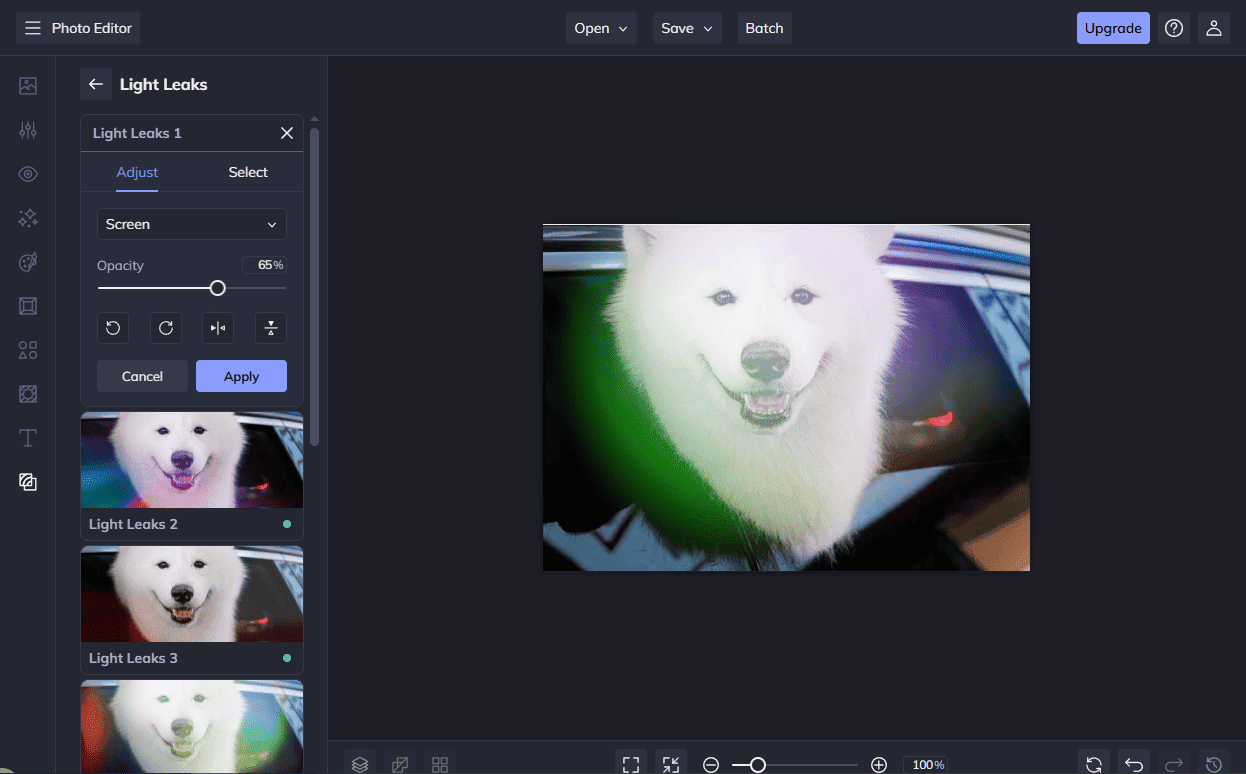Open the Layers panel at the bottom

pos(360,763)
